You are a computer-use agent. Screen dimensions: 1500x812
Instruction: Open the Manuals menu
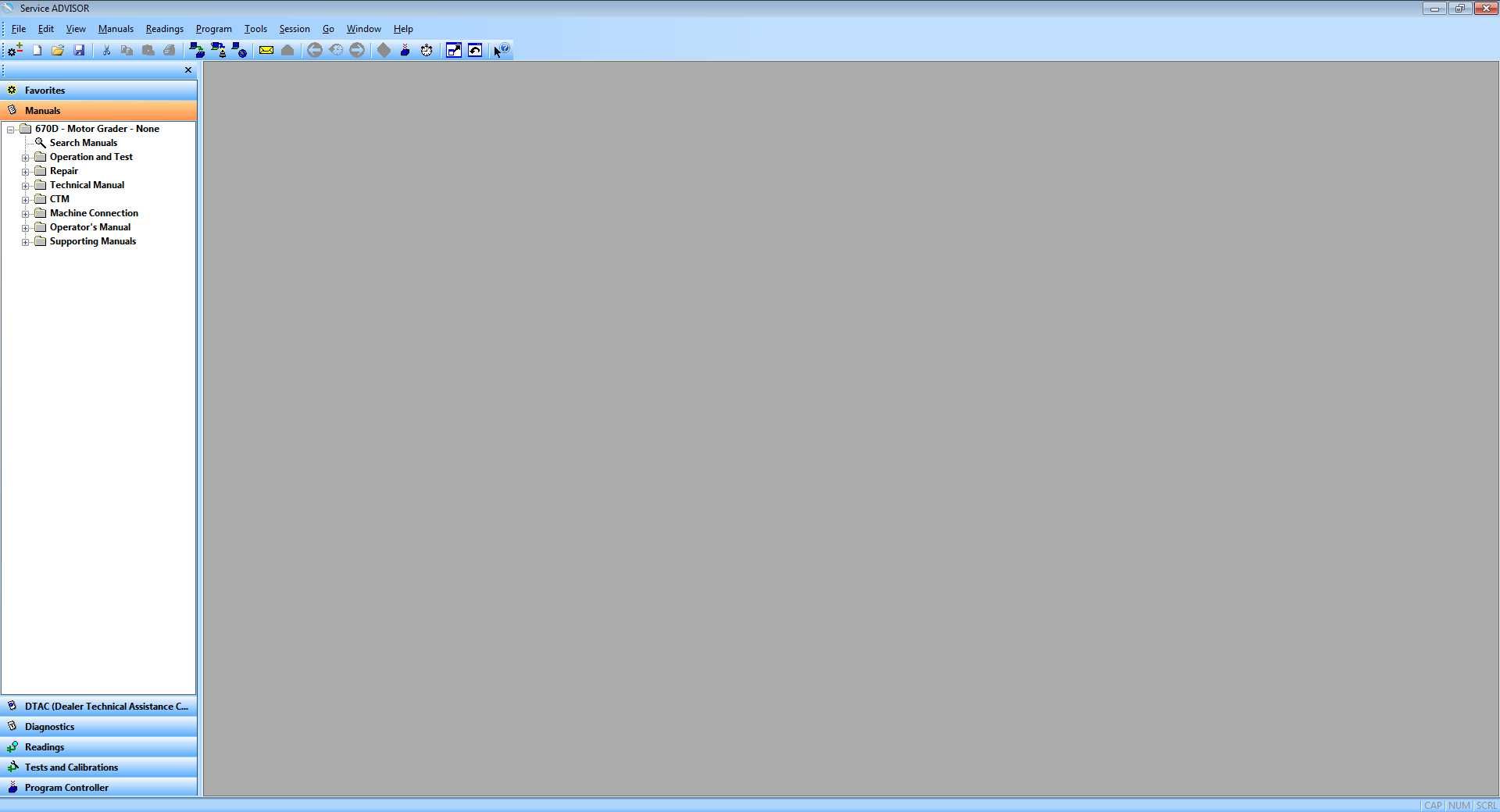(116, 29)
